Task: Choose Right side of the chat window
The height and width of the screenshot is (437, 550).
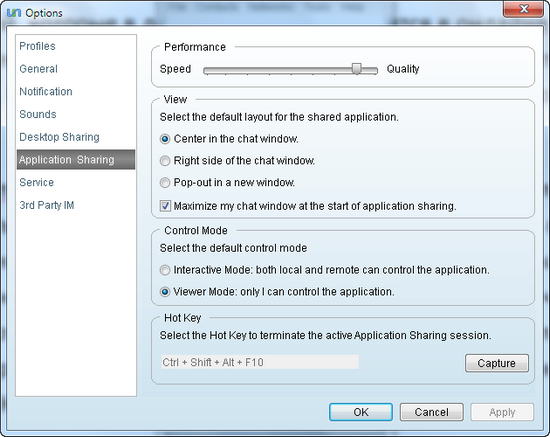Action: (165, 161)
